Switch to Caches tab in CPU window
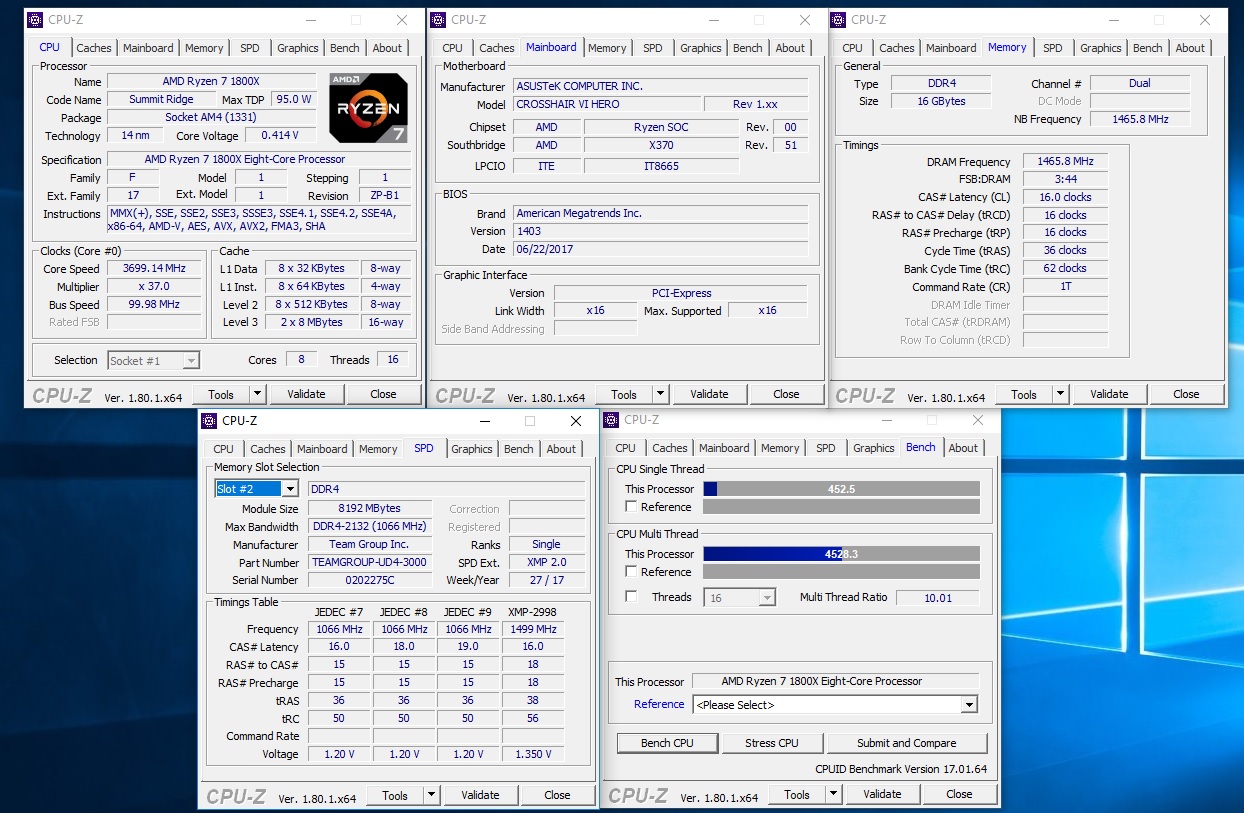Viewport: 1244px width, 813px height. click(x=94, y=48)
